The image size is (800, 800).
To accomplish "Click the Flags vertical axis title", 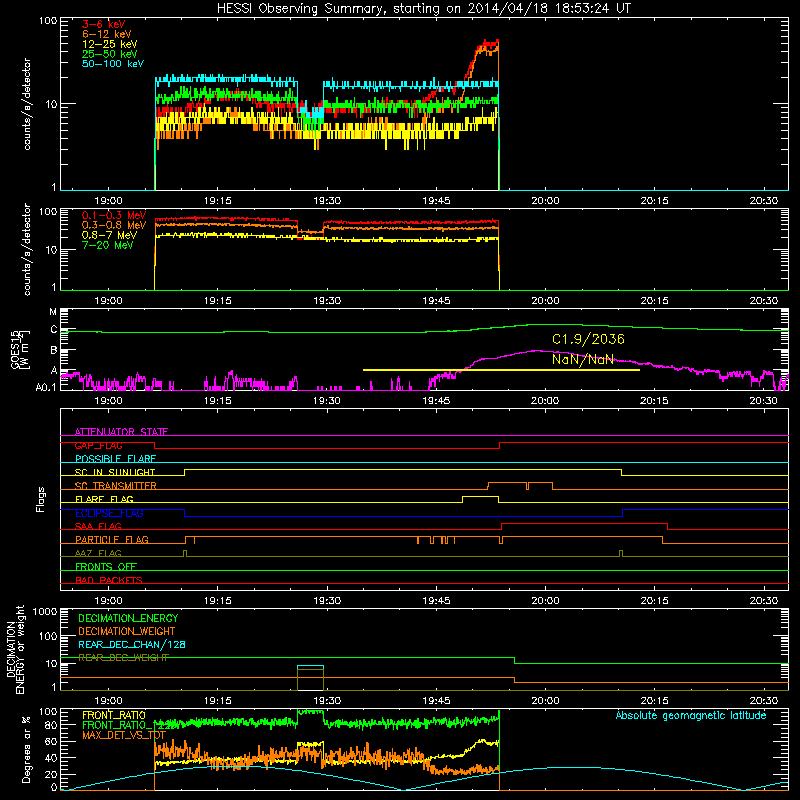I will click(x=41, y=499).
